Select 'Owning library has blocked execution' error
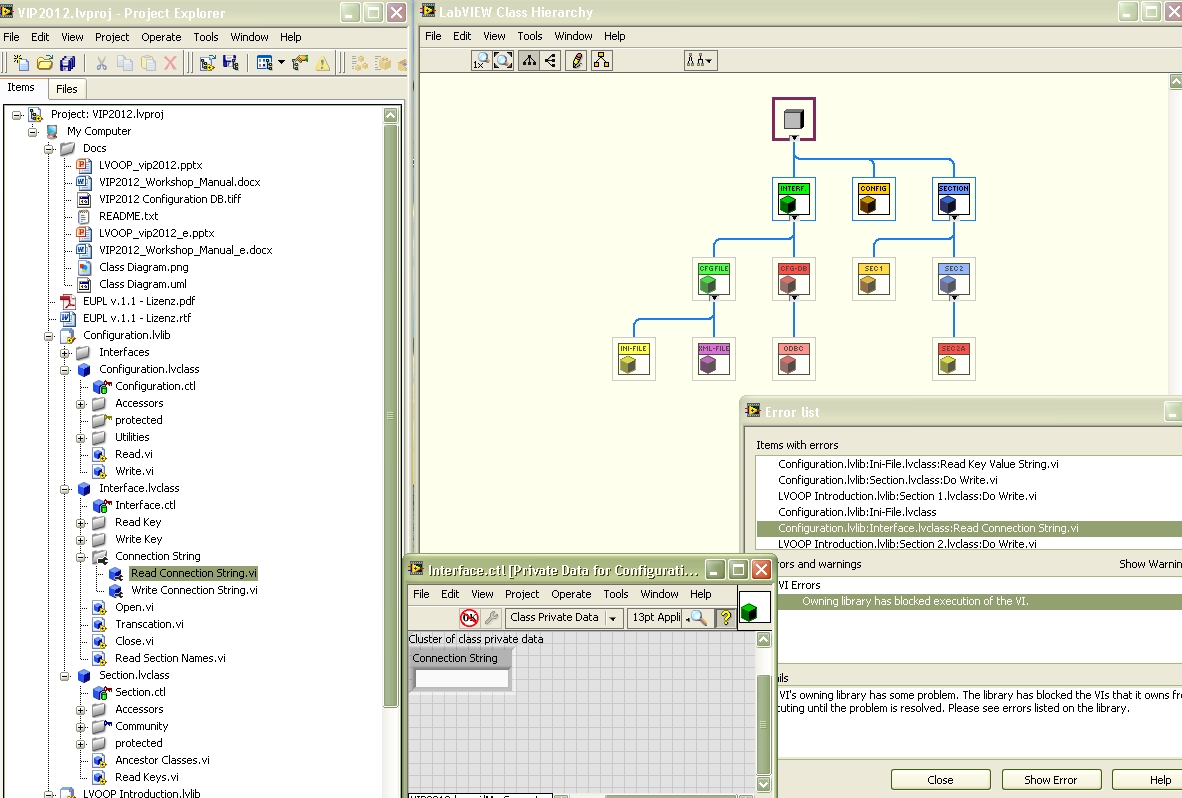This screenshot has width=1182, height=798. [x=914, y=601]
